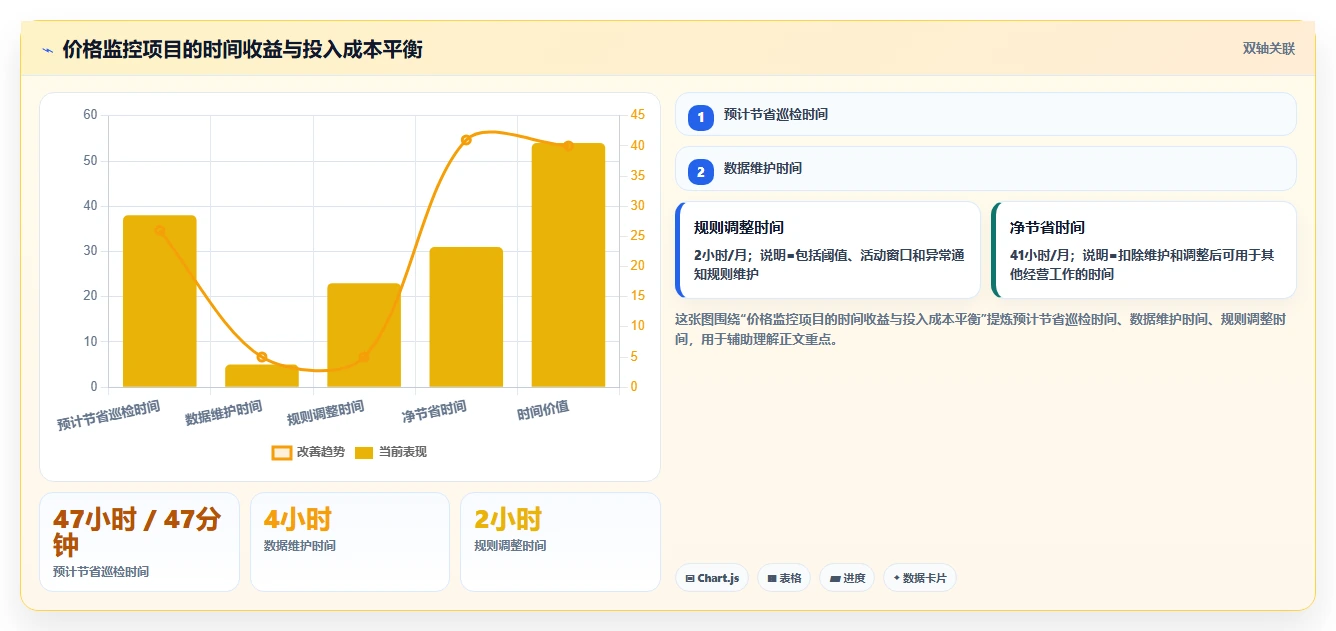The height and width of the screenshot is (631, 1336).
Task: Click the x-axis label 数据维护时间
Action: pos(223,413)
